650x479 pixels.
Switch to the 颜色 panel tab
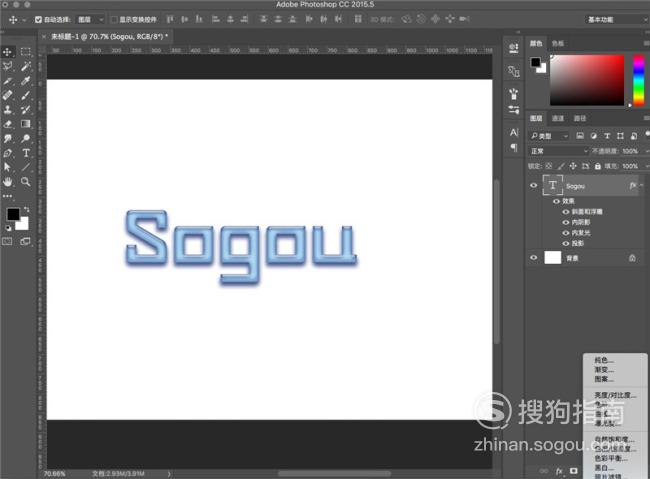pyautogui.click(x=536, y=43)
